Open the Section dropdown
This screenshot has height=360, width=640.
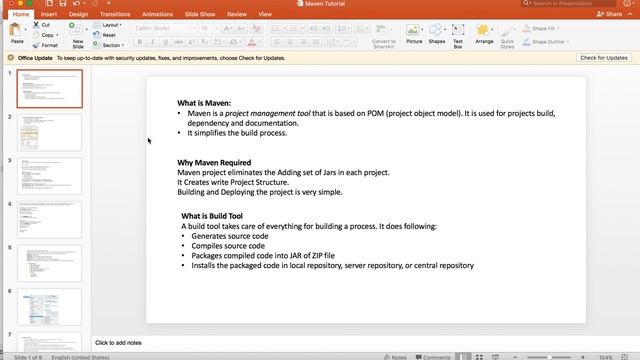109,45
